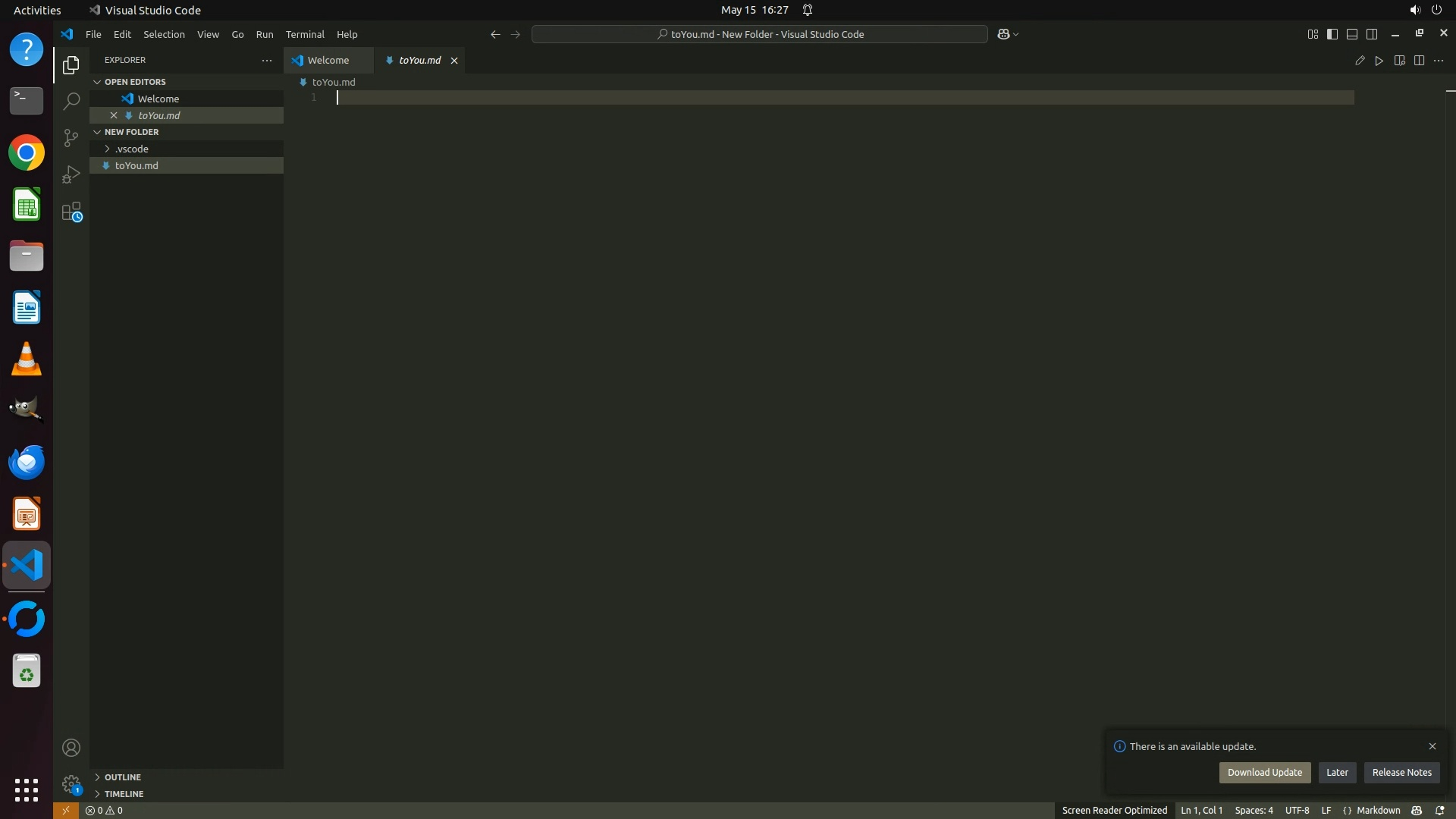Click the Release Notes button
Image resolution: width=1456 pixels, height=819 pixels.
(1401, 772)
